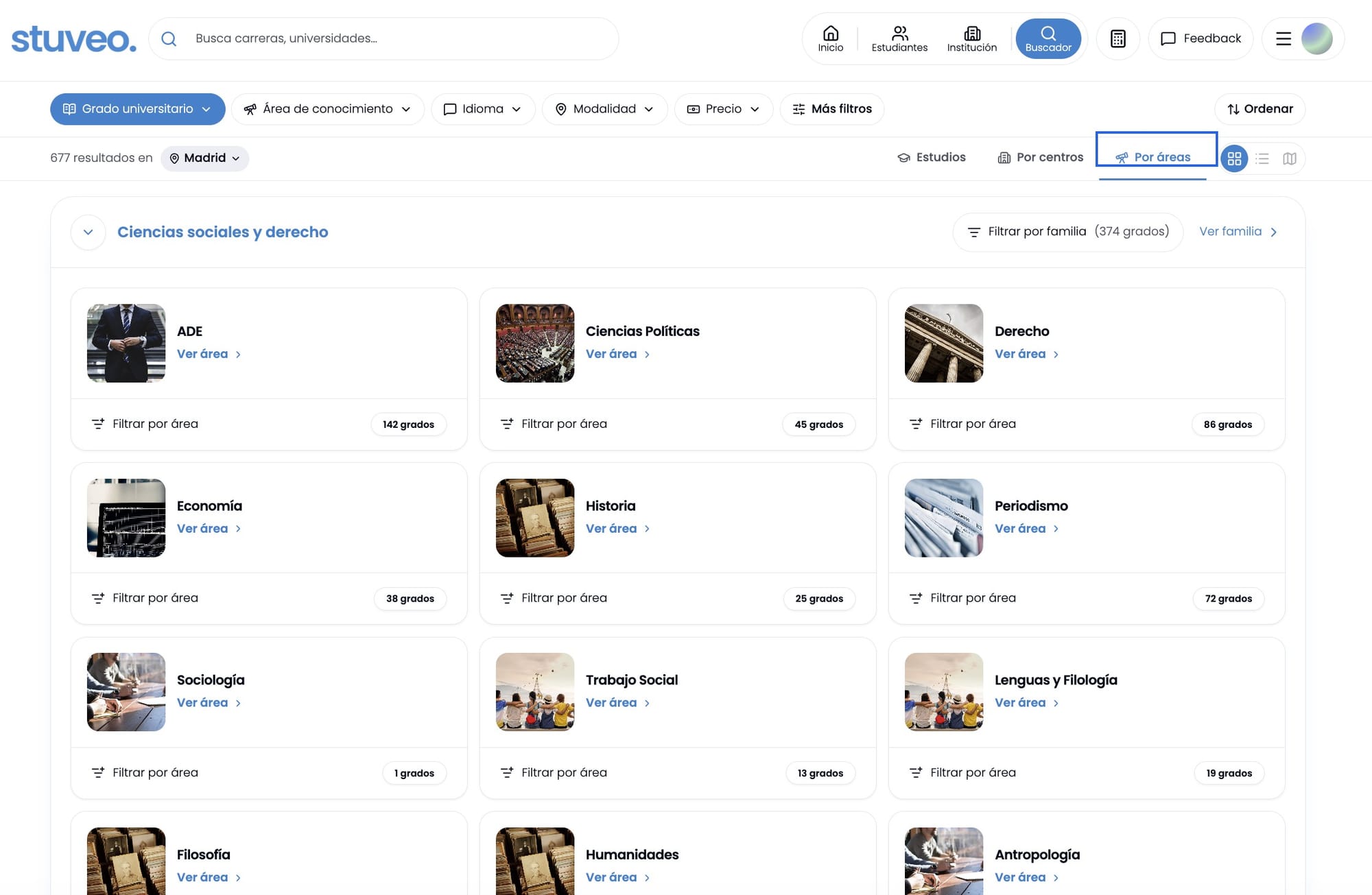The width and height of the screenshot is (1372, 895).
Task: Click the Filtrar por familia filter icon
Action: click(x=973, y=232)
